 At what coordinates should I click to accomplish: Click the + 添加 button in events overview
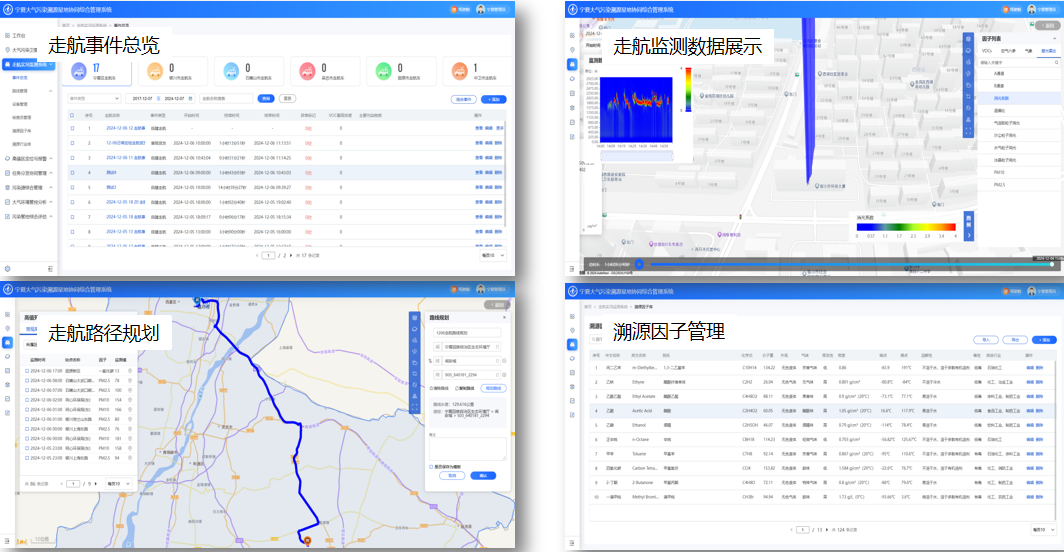click(x=494, y=99)
